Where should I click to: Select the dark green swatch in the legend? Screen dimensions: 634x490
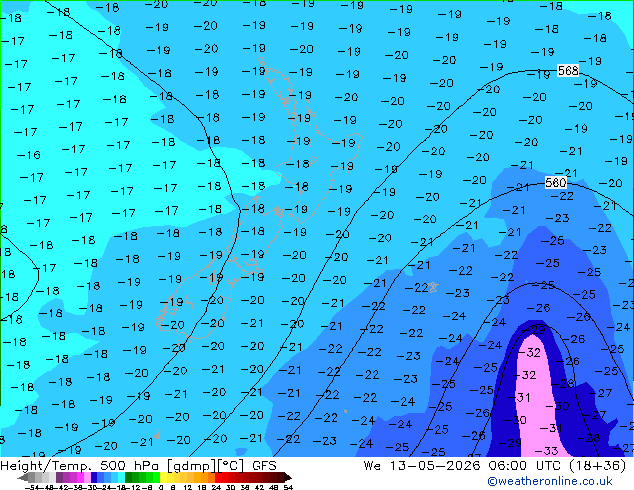click(x=129, y=477)
